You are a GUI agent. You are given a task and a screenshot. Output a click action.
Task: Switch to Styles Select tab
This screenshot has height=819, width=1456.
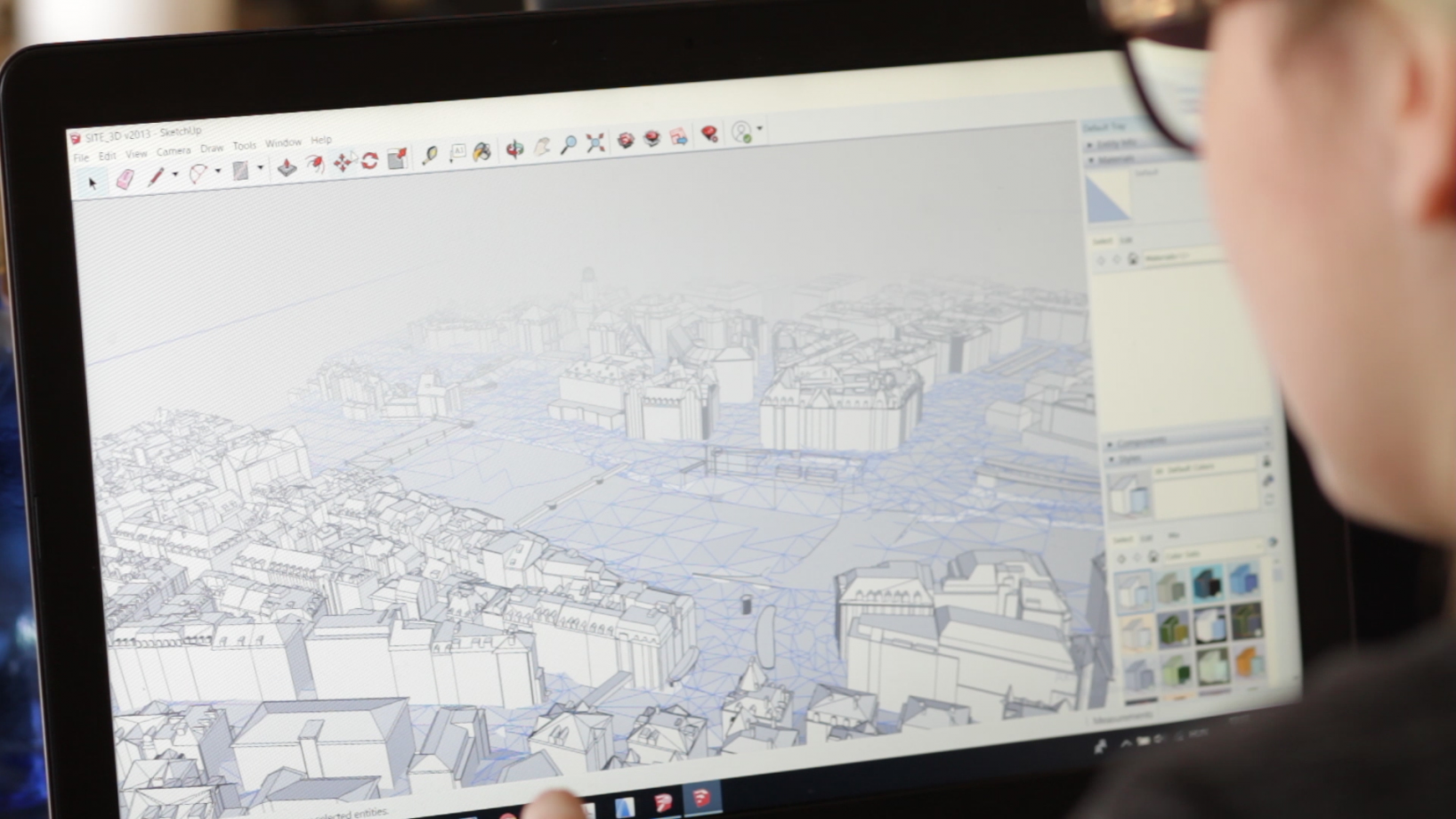(x=1122, y=539)
